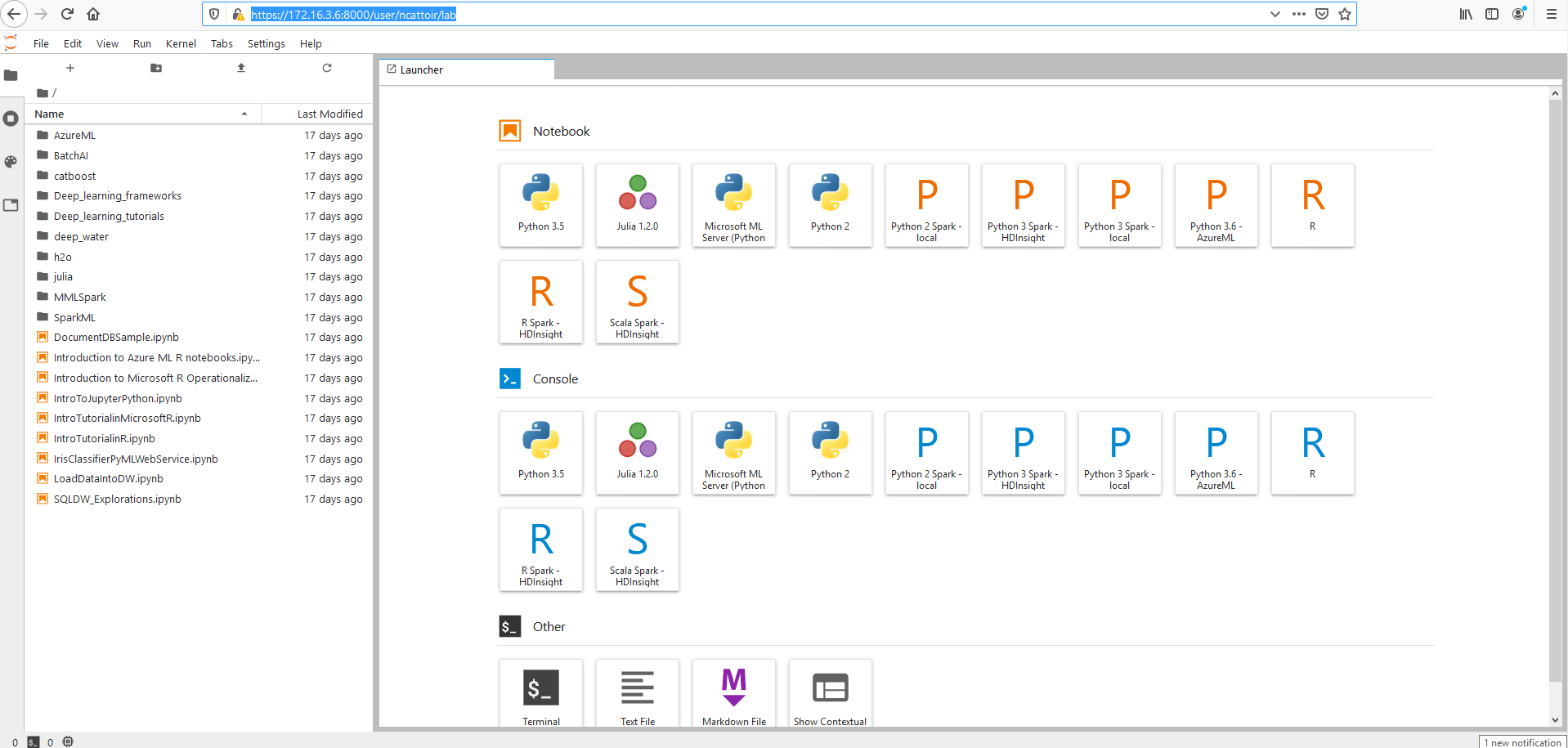Open the BatchAI folder
1568x748 pixels.
pyautogui.click(x=199, y=155)
